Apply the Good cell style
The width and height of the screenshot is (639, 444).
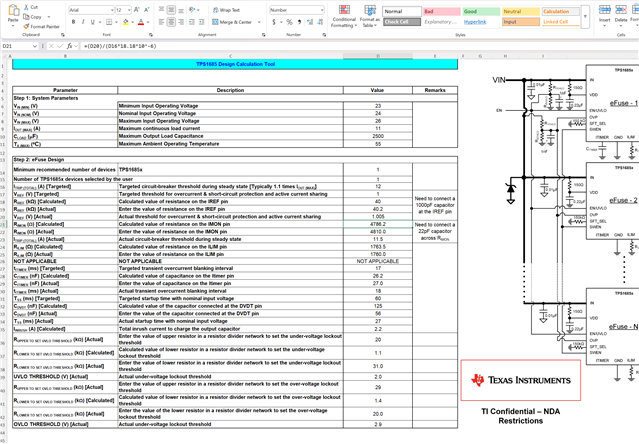[481, 11]
